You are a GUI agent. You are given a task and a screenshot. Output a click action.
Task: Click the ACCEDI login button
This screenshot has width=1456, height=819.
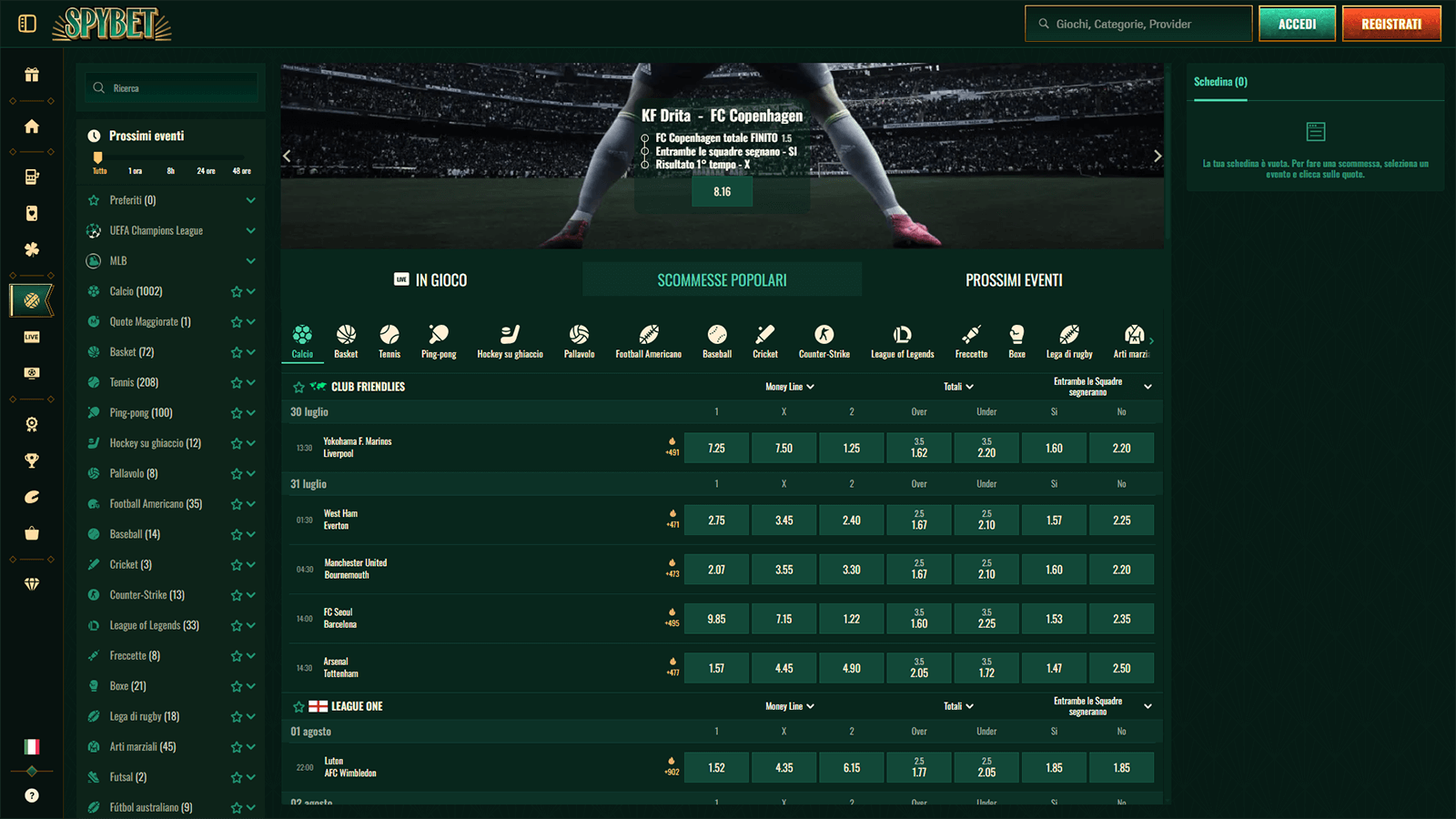tap(1297, 24)
